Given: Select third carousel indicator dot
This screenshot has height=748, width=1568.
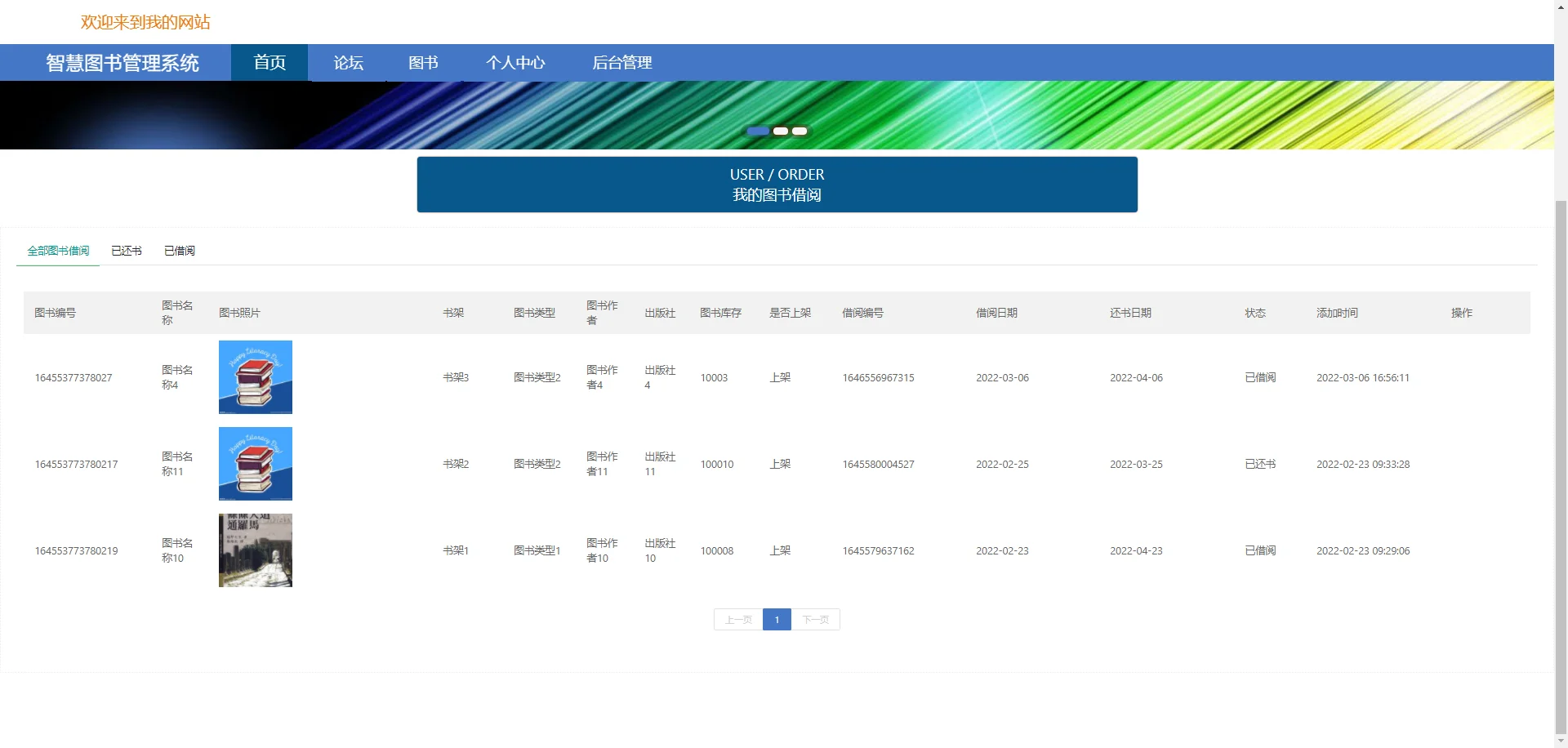Looking at the screenshot, I should [x=799, y=131].
